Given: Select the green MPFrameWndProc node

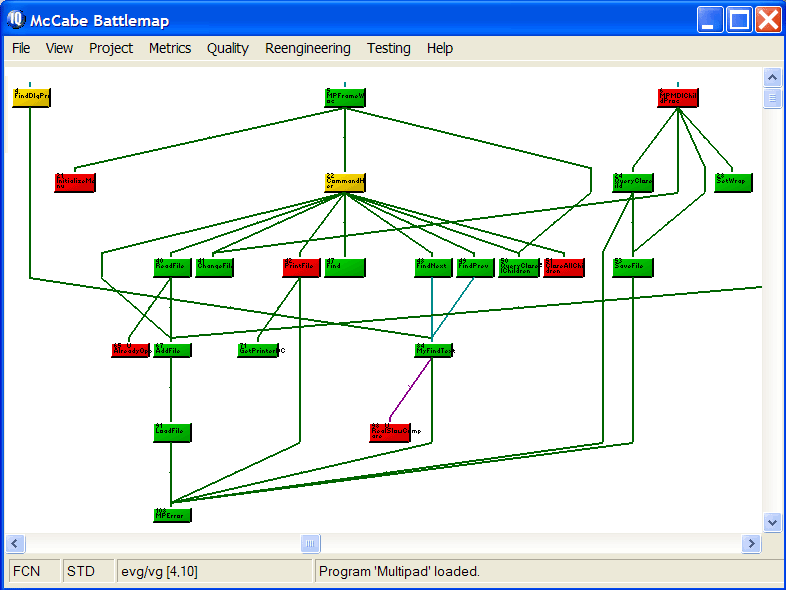Looking at the screenshot, I should [345, 97].
